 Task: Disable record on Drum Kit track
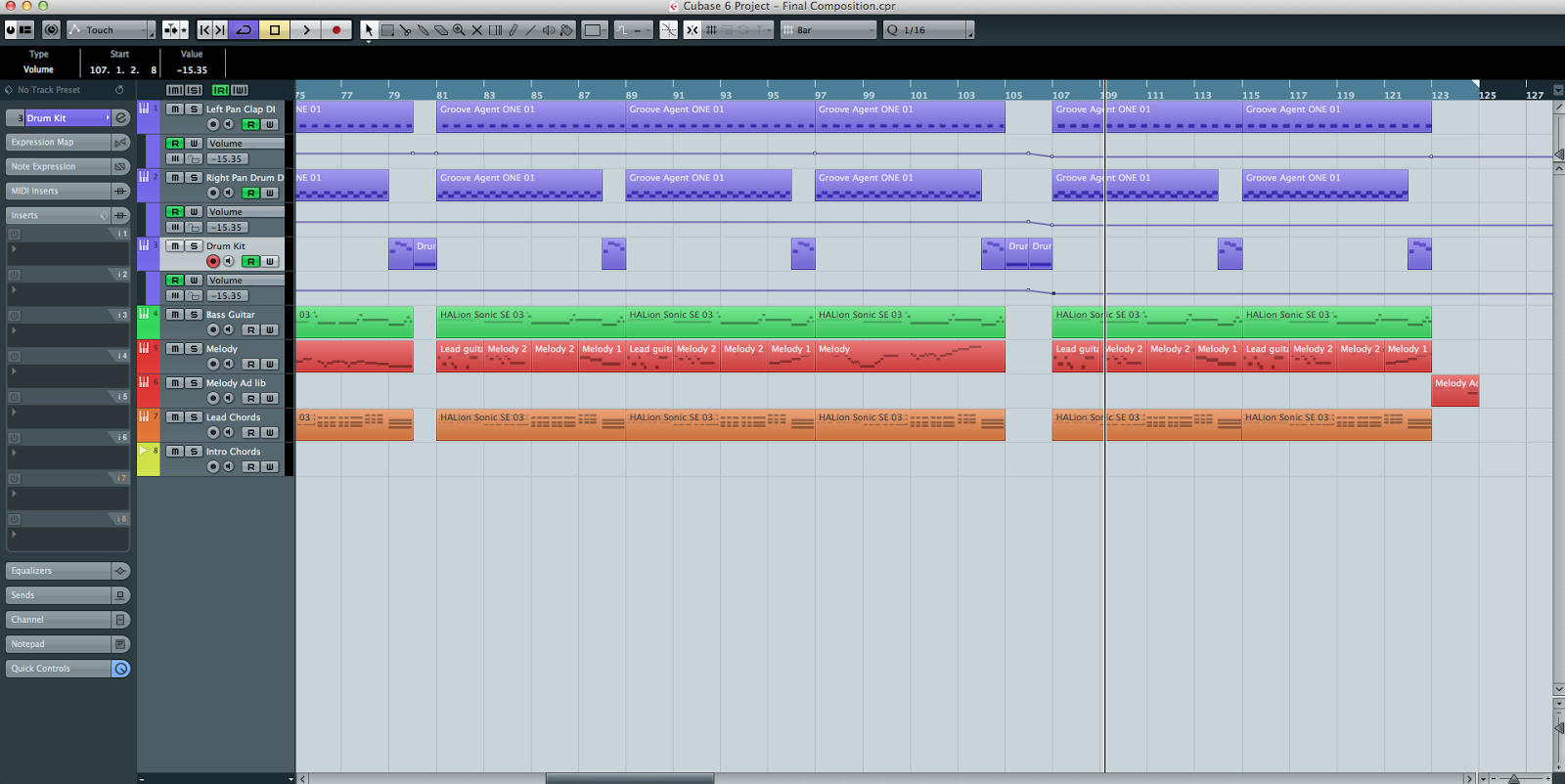[213, 261]
